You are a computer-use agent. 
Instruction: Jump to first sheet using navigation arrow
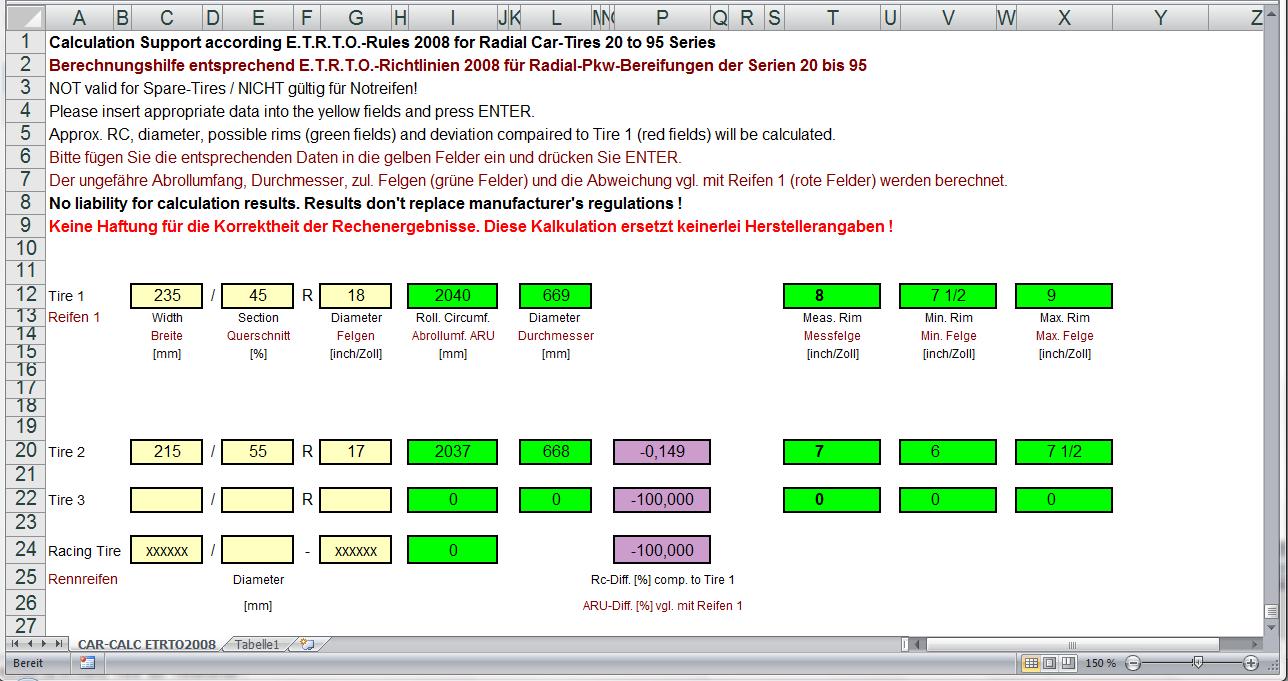pyautogui.click(x=14, y=645)
